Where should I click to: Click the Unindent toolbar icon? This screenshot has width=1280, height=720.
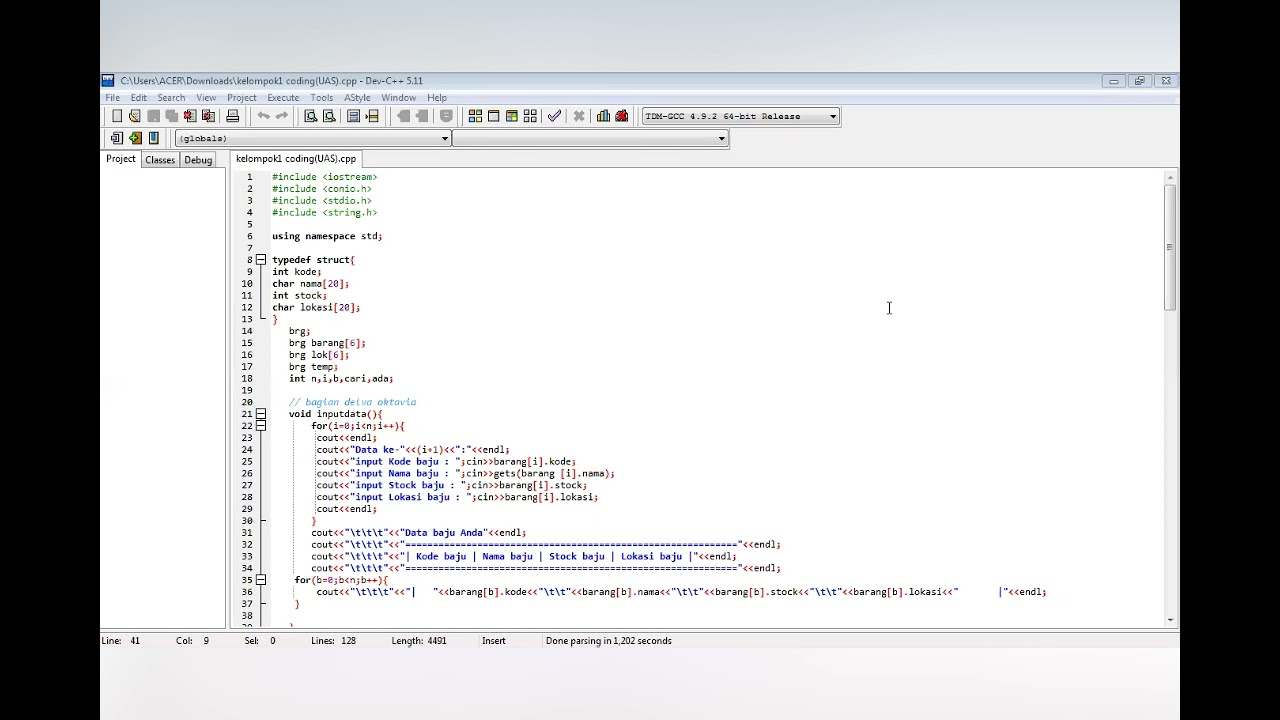[x=403, y=116]
